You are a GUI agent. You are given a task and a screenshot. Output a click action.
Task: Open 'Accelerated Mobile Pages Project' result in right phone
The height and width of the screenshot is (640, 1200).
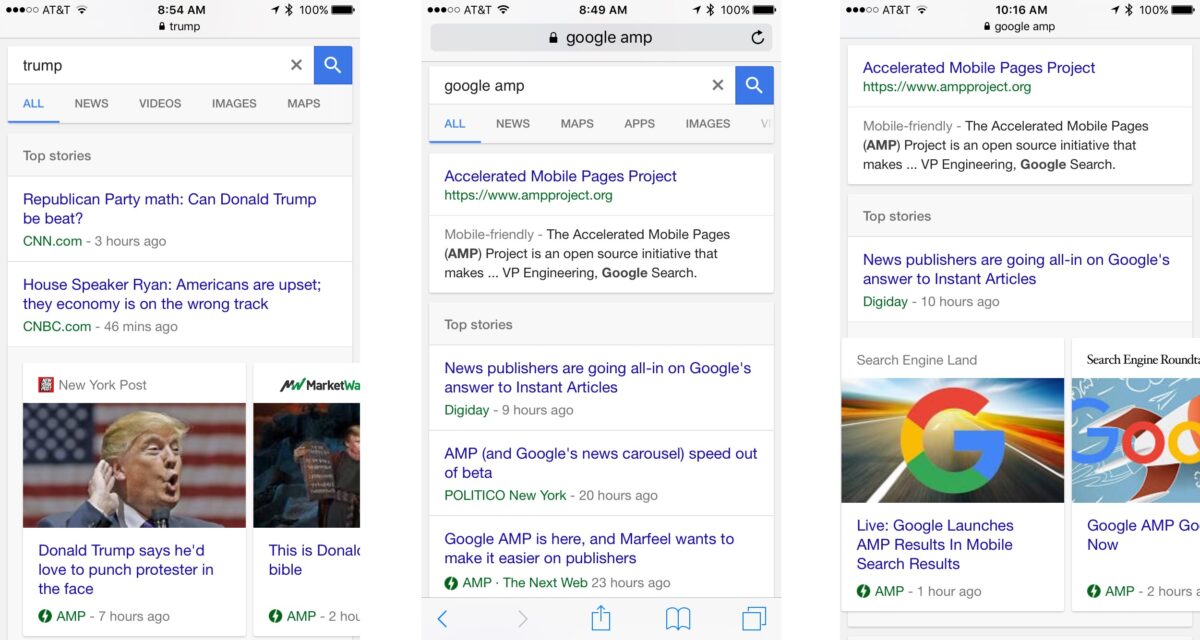[x=979, y=68]
